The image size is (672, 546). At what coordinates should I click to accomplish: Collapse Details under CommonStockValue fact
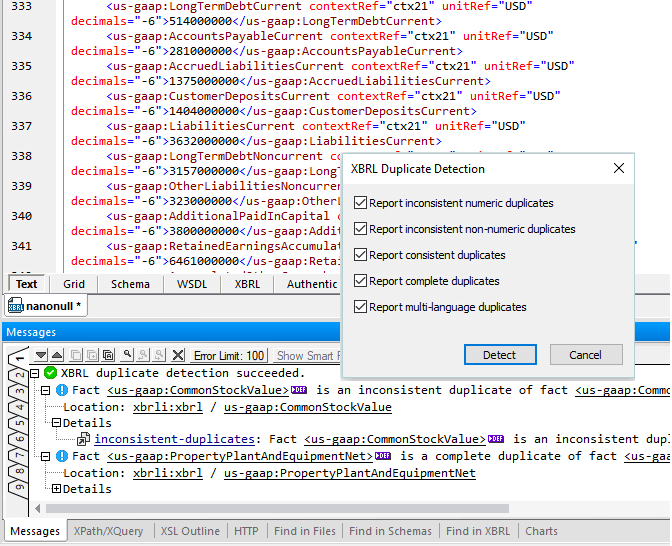[57, 423]
